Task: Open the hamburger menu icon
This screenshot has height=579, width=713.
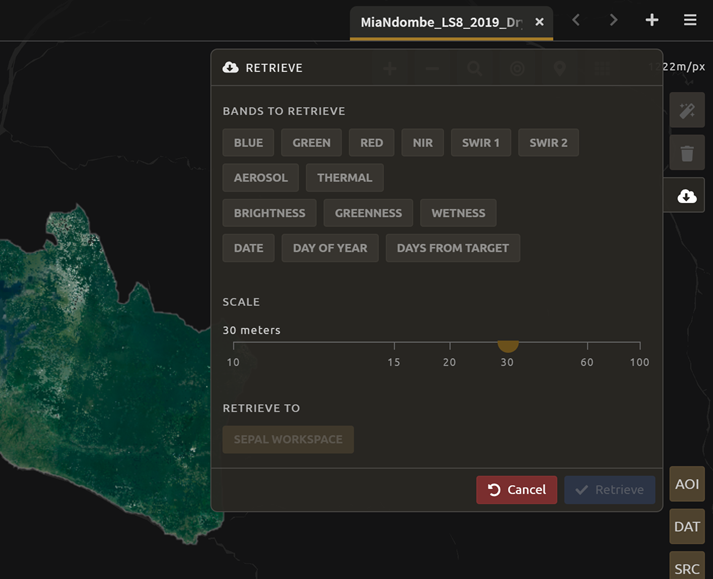Action: tap(690, 20)
